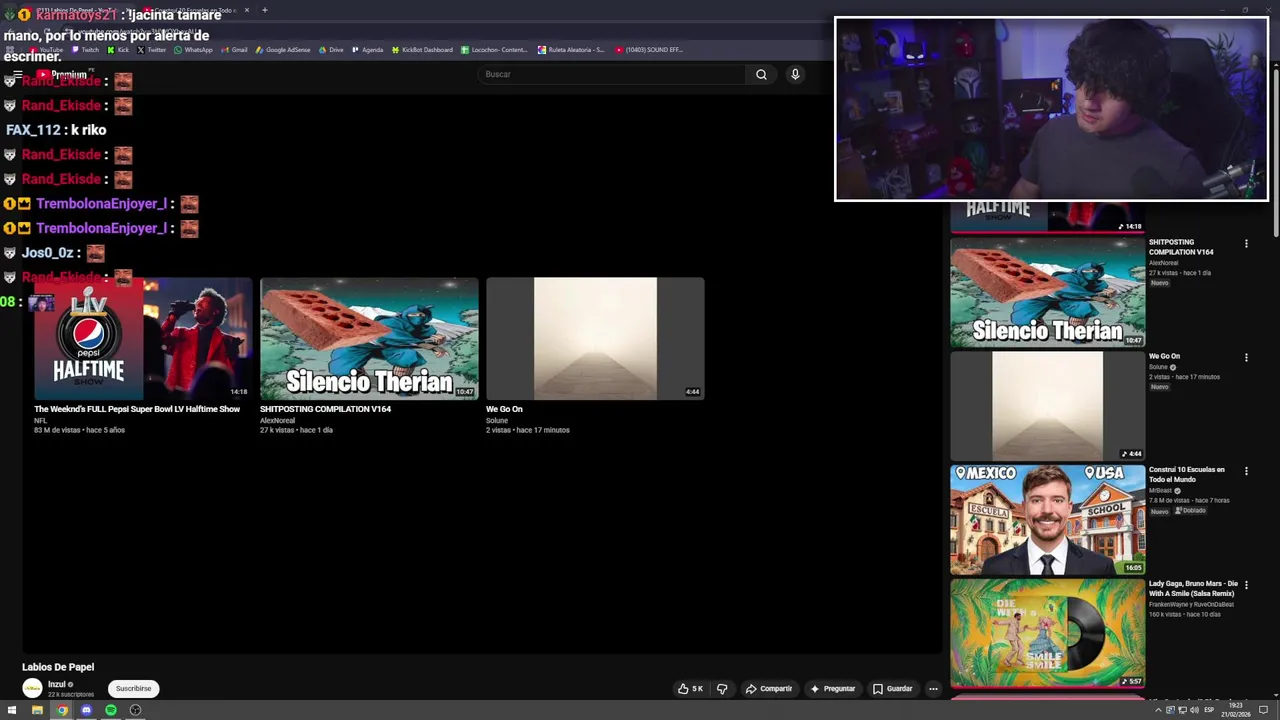
Task: Open the notification center icon
Action: [x=1265, y=710]
